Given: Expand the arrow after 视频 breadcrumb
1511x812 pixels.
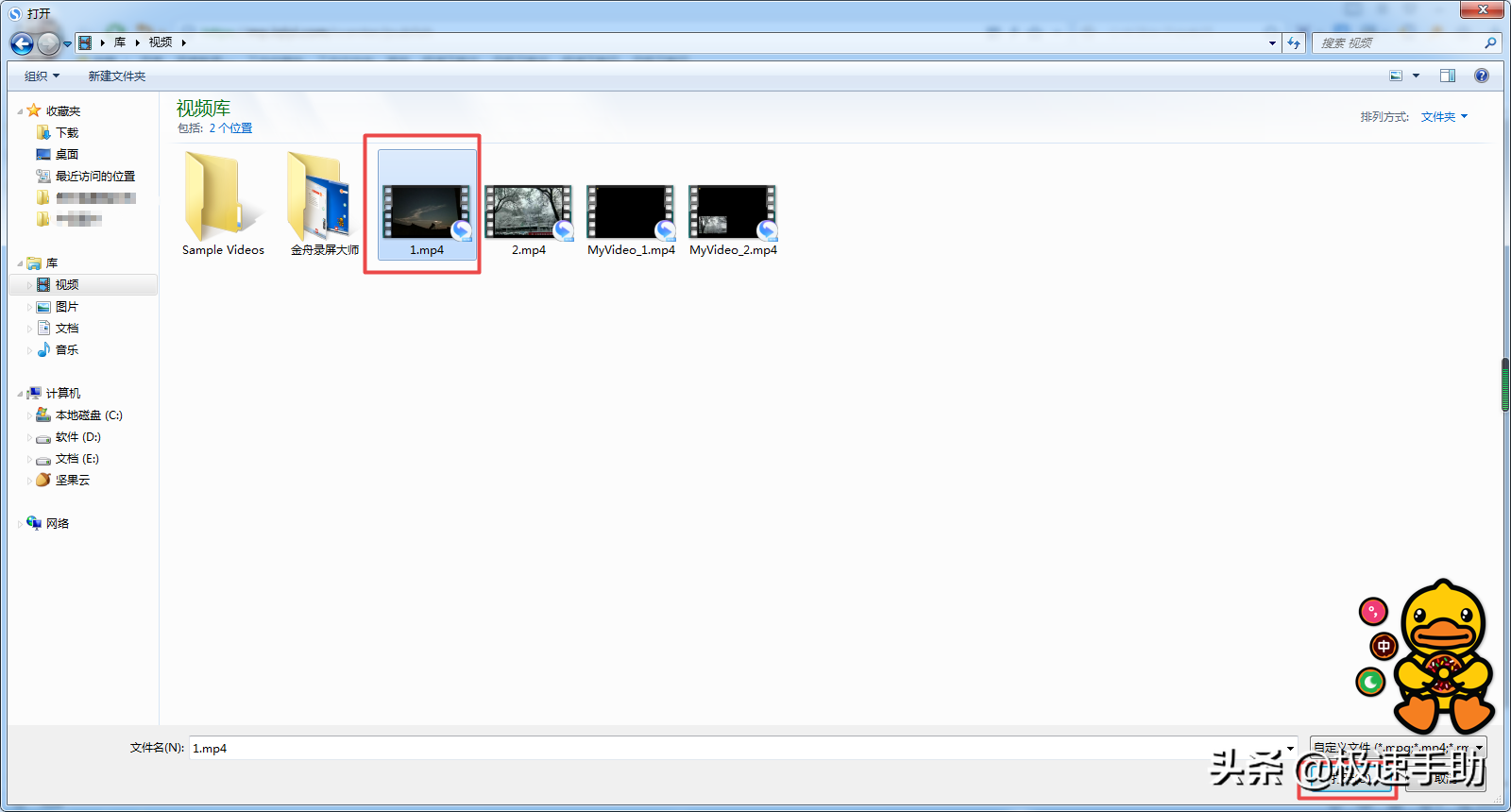Looking at the screenshot, I should click(x=183, y=42).
